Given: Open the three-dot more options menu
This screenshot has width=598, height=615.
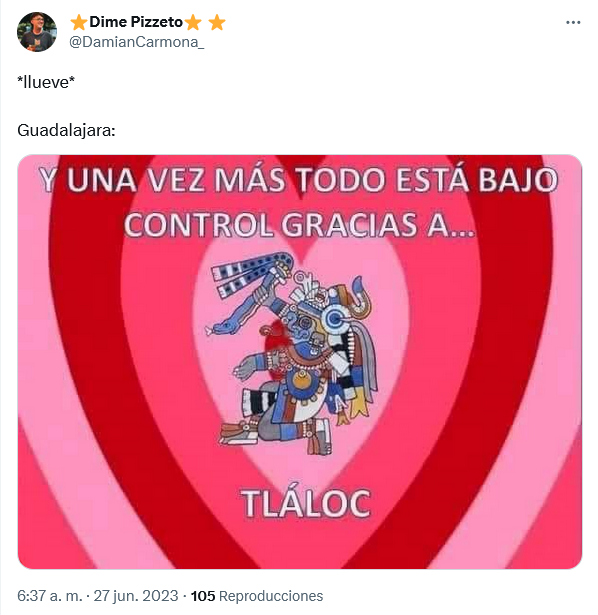Looking at the screenshot, I should [x=573, y=23].
